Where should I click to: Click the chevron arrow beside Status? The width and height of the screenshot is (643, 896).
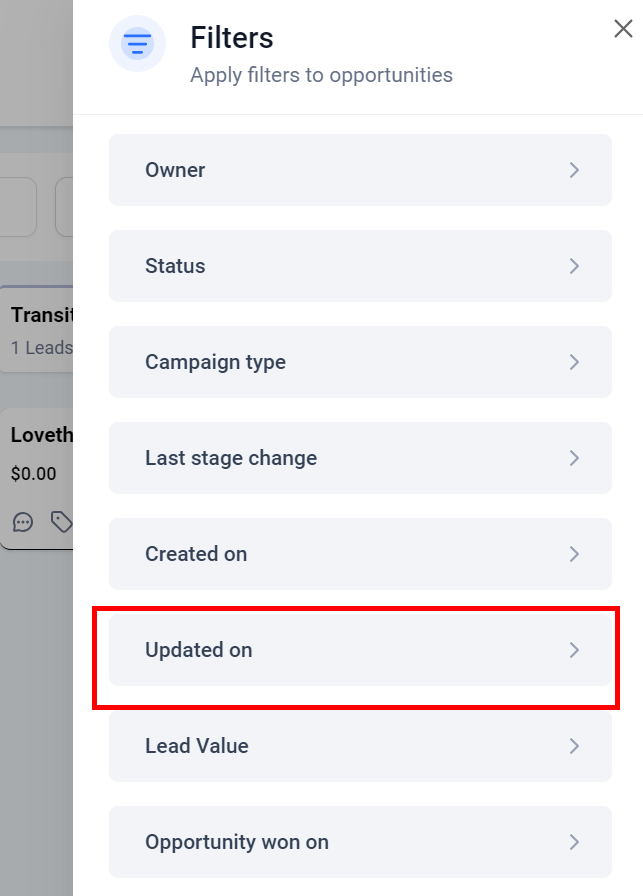[574, 266]
